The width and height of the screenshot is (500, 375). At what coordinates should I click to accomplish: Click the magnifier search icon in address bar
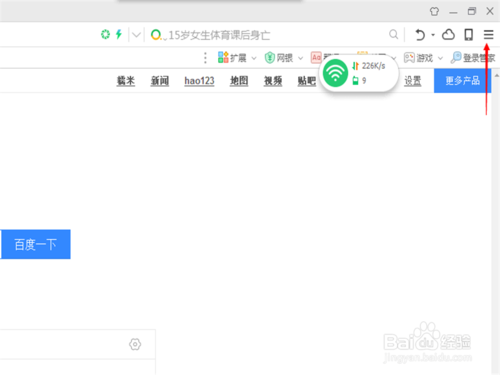coord(393,34)
